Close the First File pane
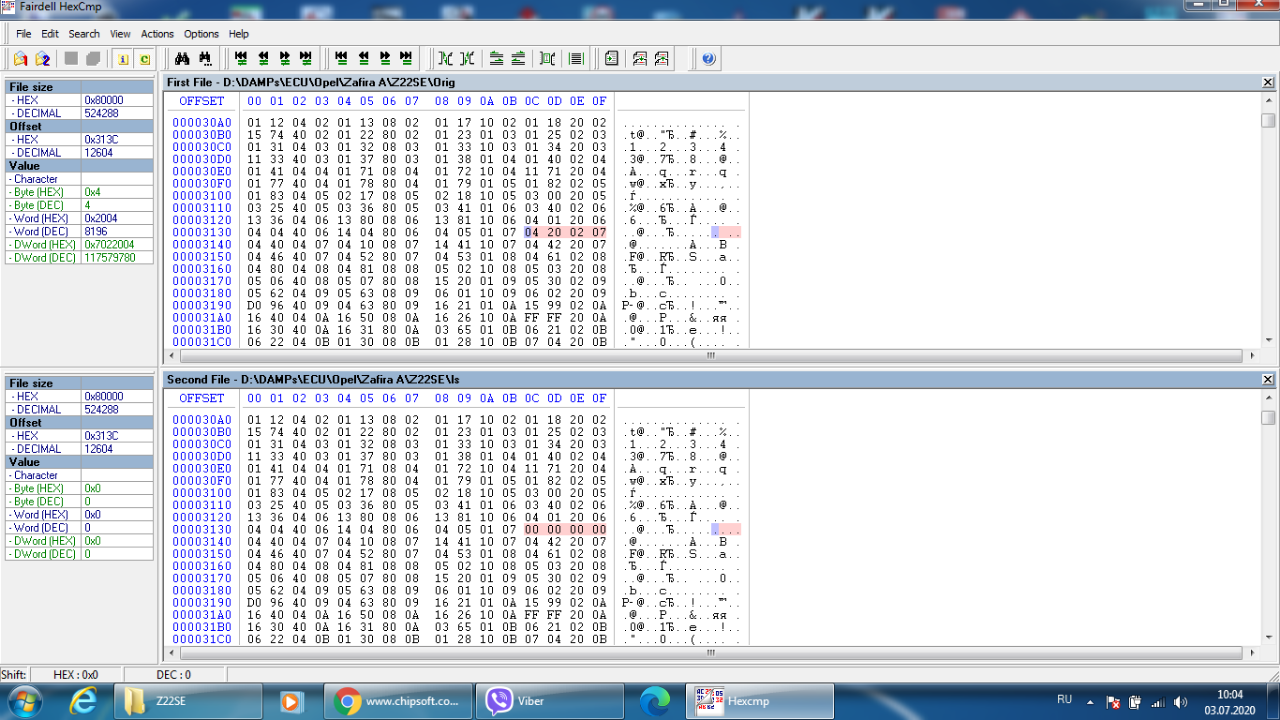Image resolution: width=1280 pixels, height=720 pixels. click(1268, 82)
